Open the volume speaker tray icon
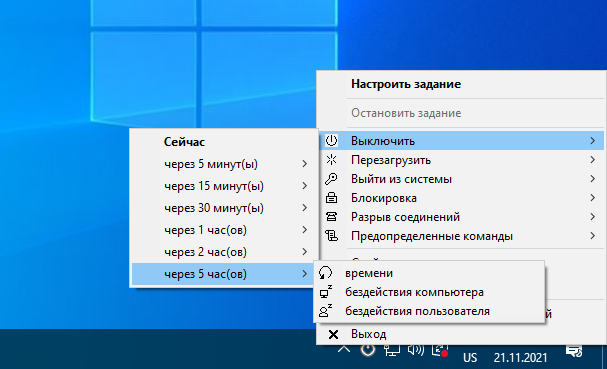The height and width of the screenshot is (369, 607). click(416, 350)
